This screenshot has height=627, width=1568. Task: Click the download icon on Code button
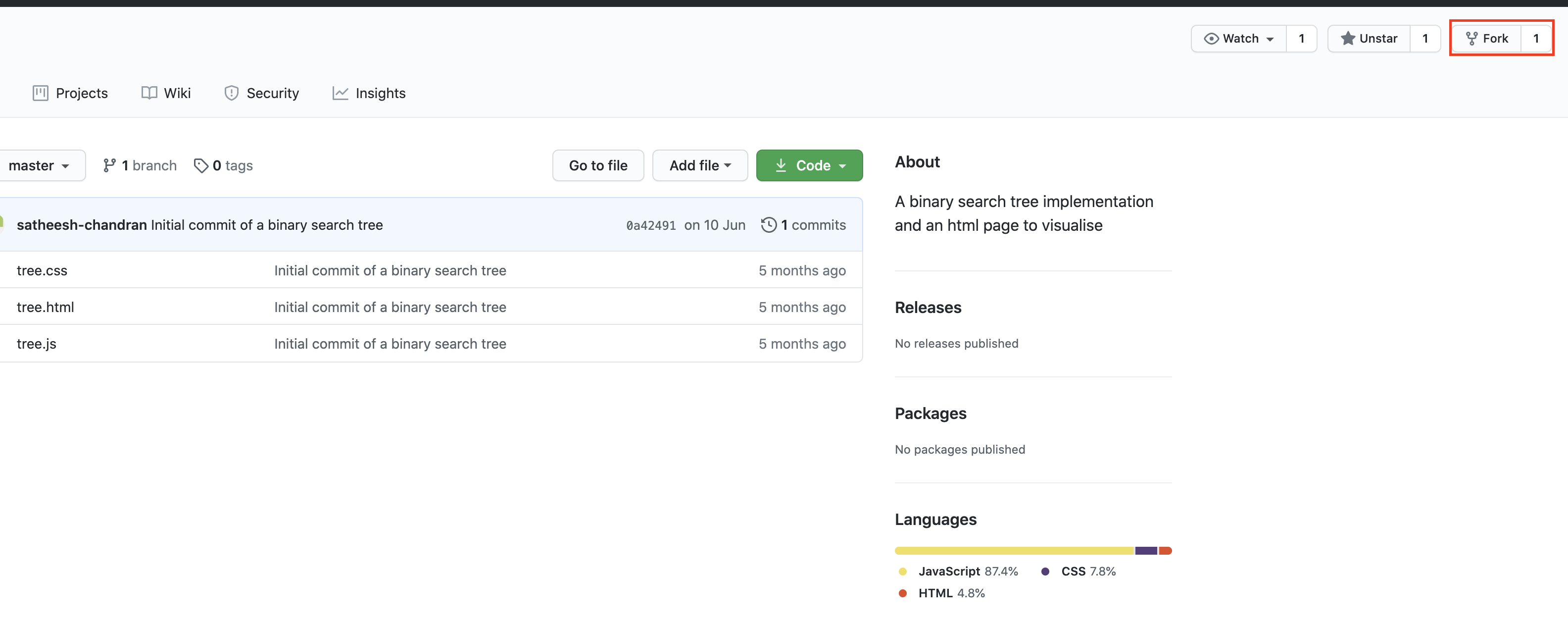781,166
